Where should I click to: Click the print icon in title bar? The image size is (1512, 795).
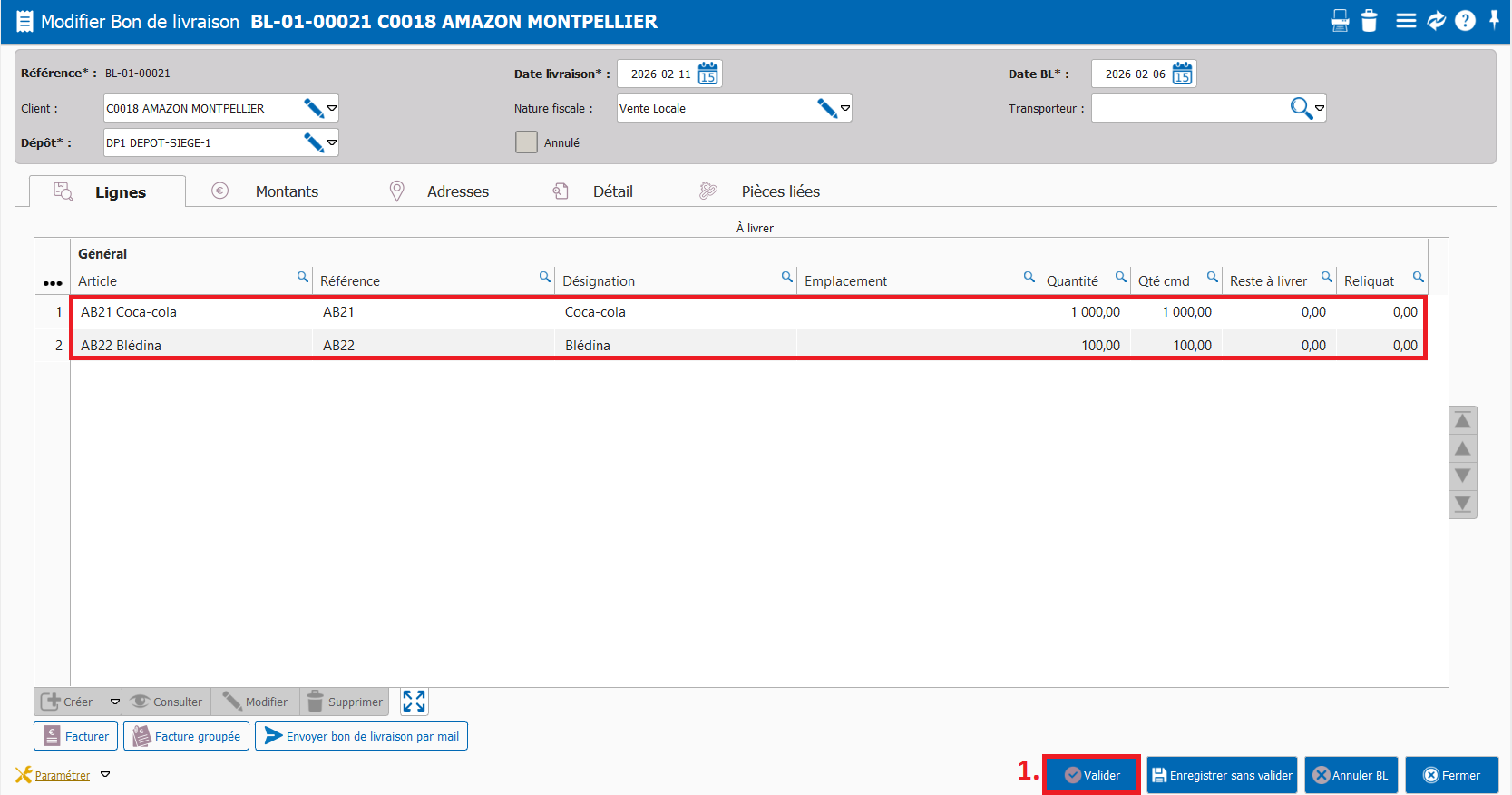pos(1340,21)
